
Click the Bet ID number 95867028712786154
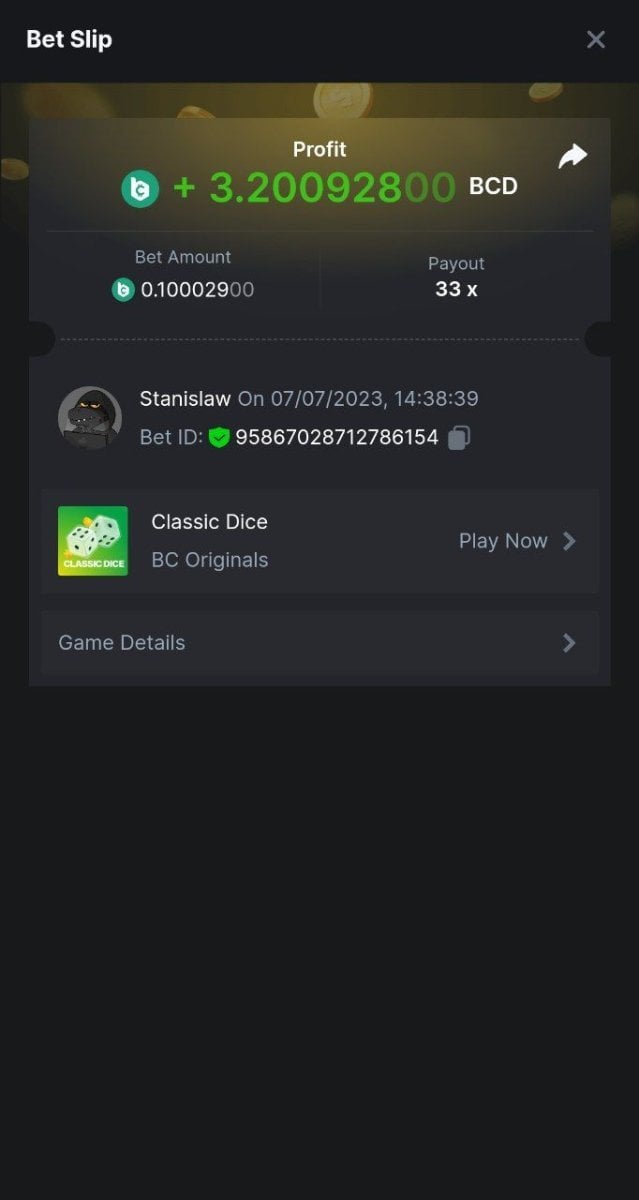click(337, 437)
